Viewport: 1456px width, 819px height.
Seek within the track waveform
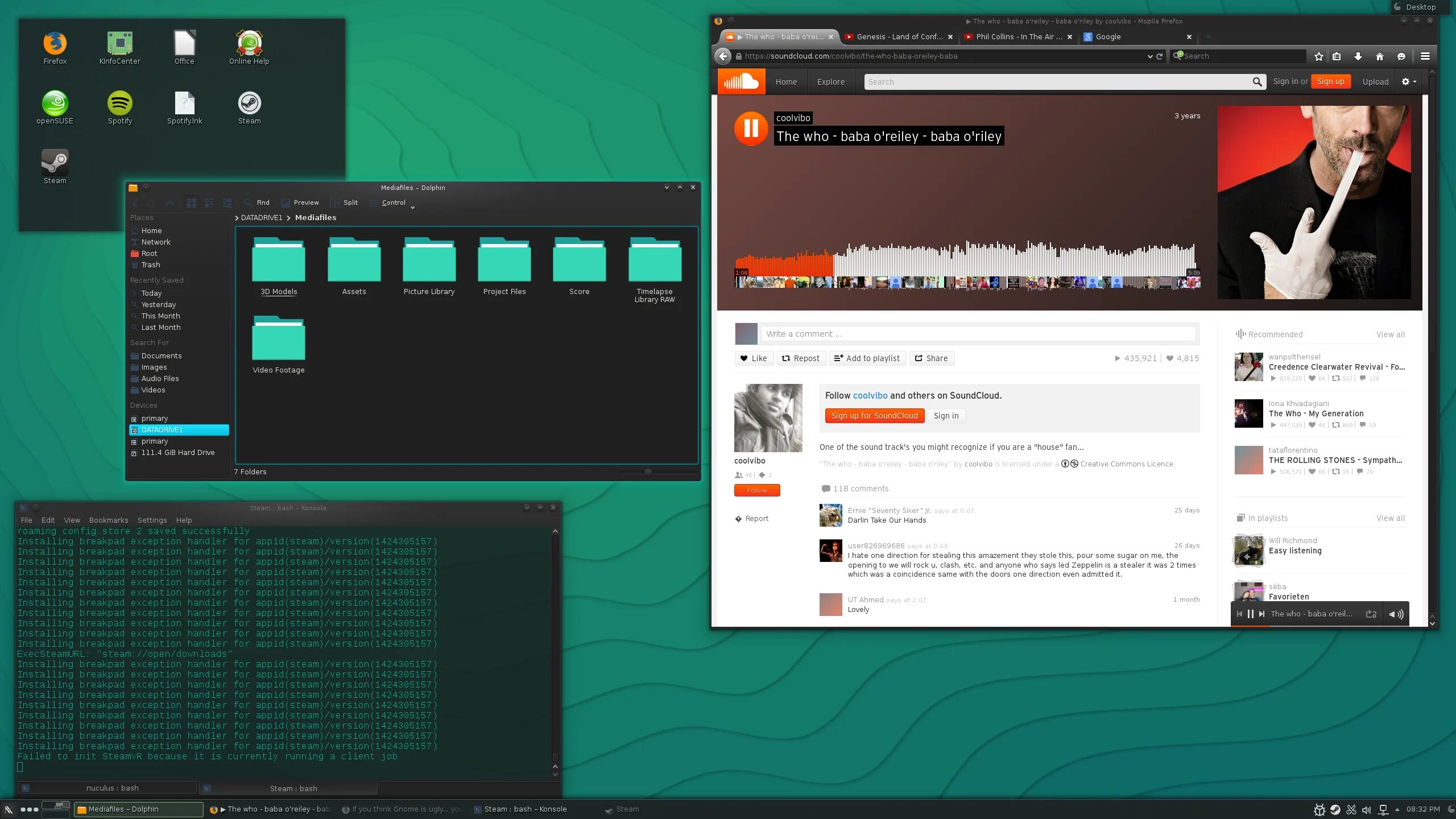pos(967,259)
